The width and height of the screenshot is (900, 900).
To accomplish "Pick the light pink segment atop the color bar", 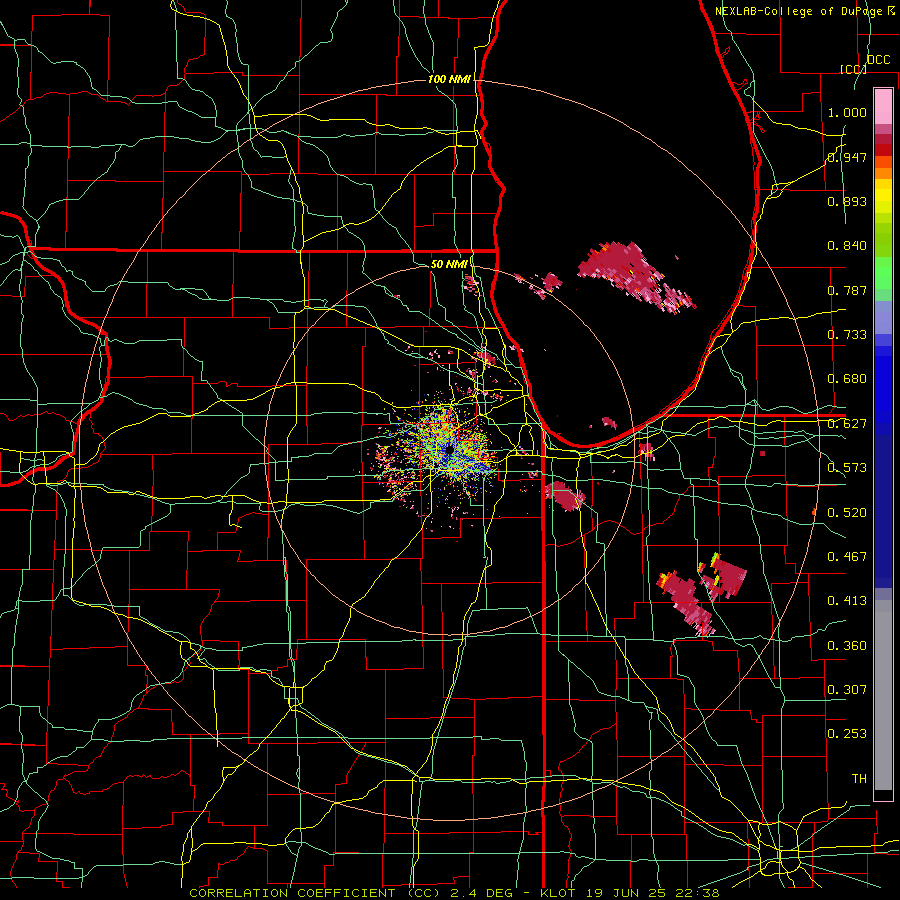I will click(x=883, y=106).
